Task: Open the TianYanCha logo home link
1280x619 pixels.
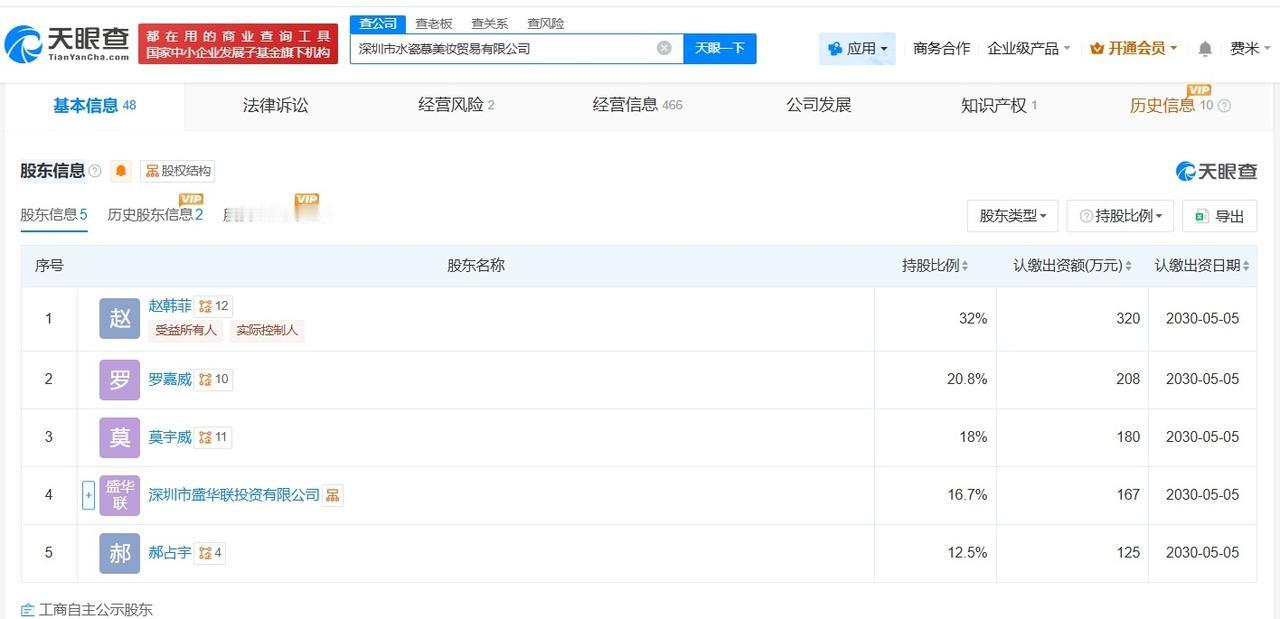Action: 67,43
